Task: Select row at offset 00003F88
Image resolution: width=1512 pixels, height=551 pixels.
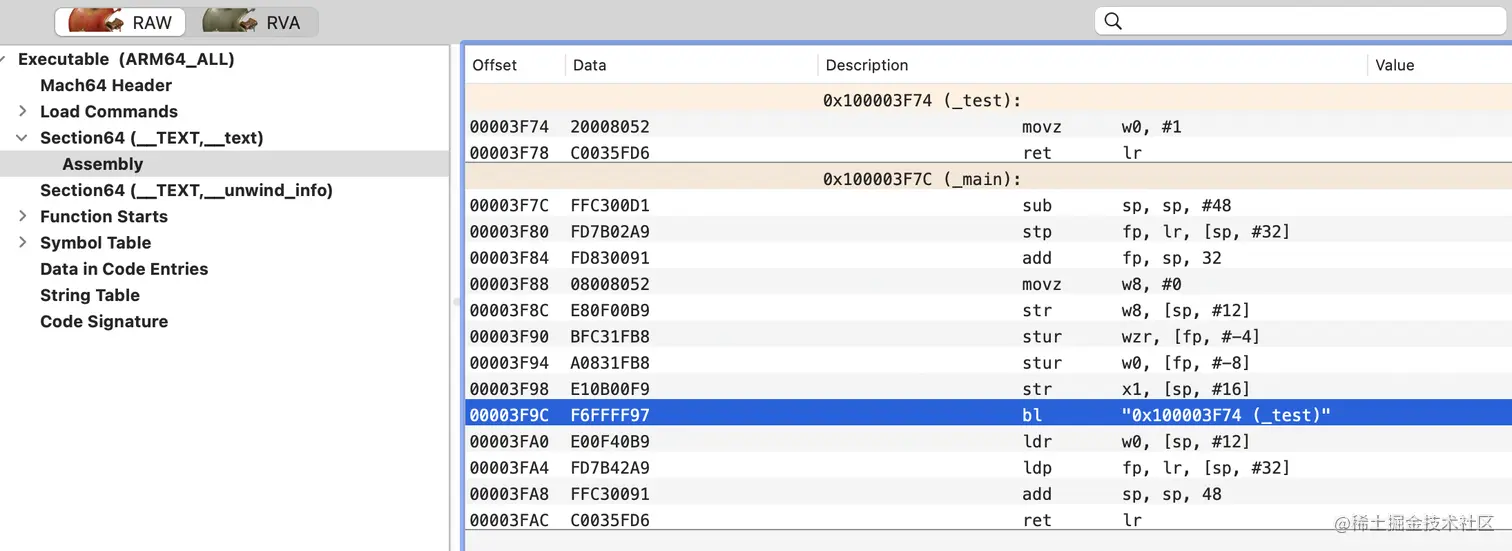Action: (988, 284)
